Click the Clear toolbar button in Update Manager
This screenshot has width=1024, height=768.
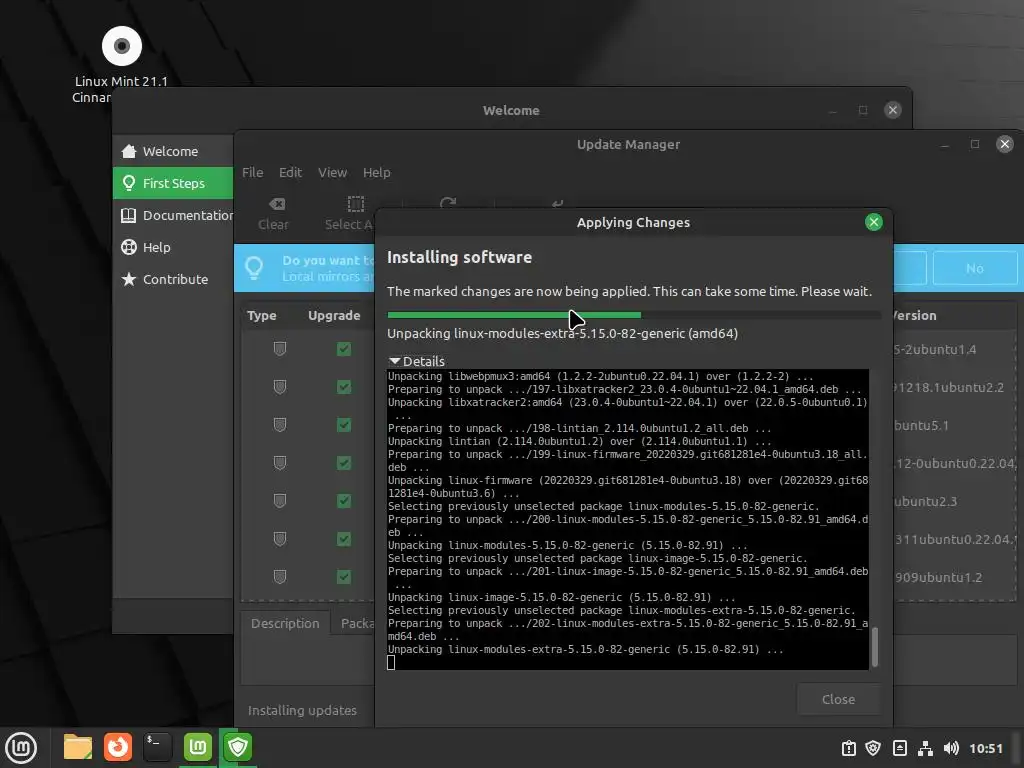[x=273, y=214]
